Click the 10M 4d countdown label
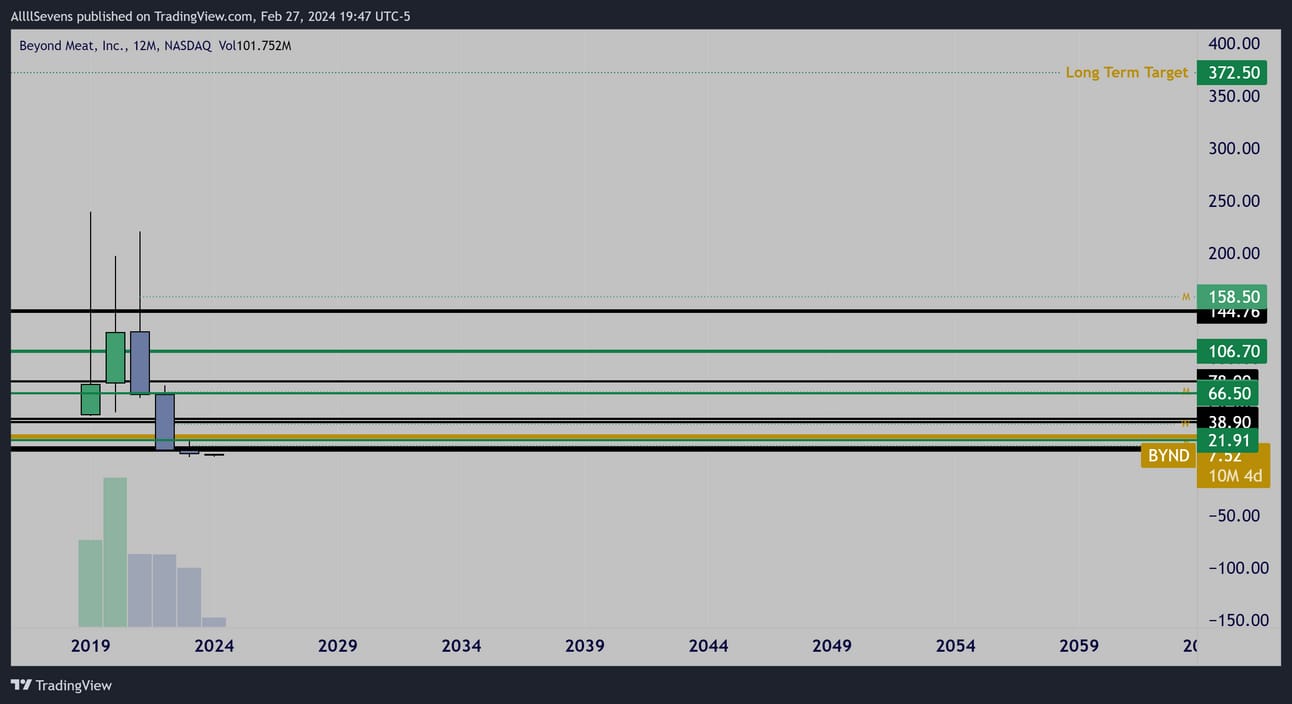The height and width of the screenshot is (704, 1292). (1233, 476)
